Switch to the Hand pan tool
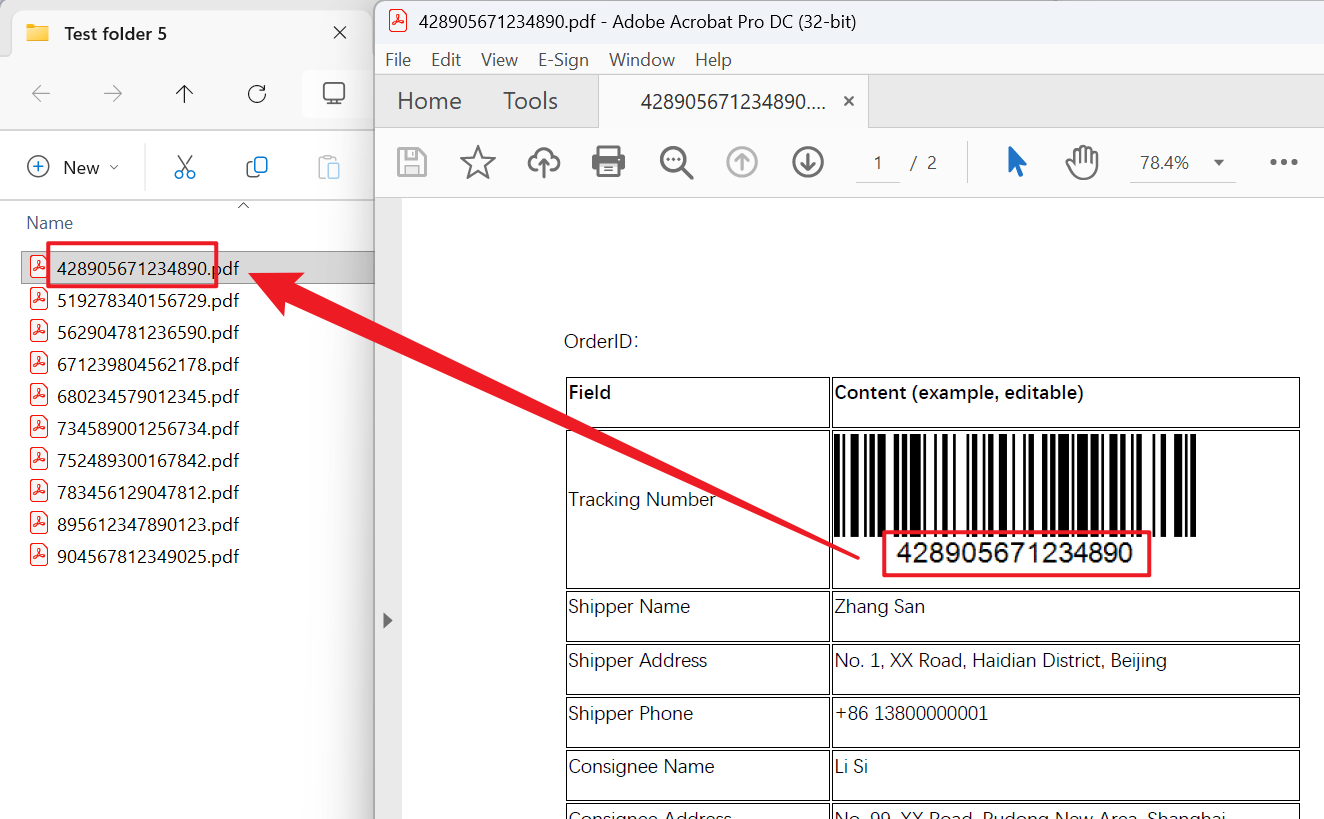The height and width of the screenshot is (819, 1324). 1082,162
